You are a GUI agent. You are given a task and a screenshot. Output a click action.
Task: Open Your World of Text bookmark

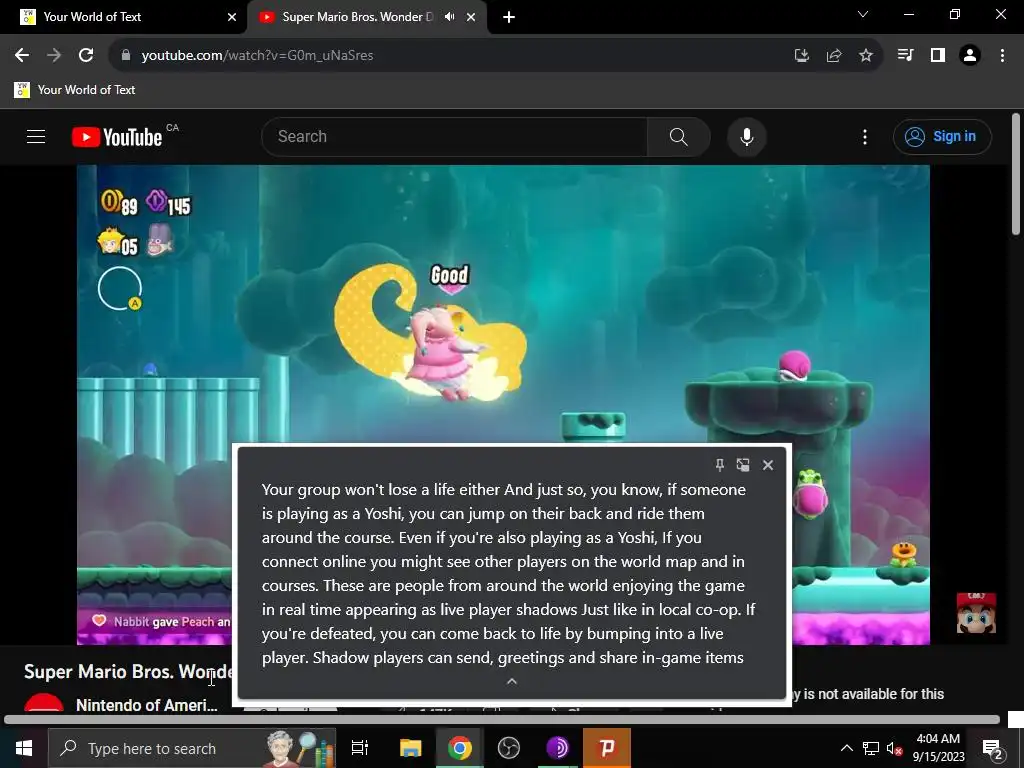pyautogui.click(x=75, y=89)
